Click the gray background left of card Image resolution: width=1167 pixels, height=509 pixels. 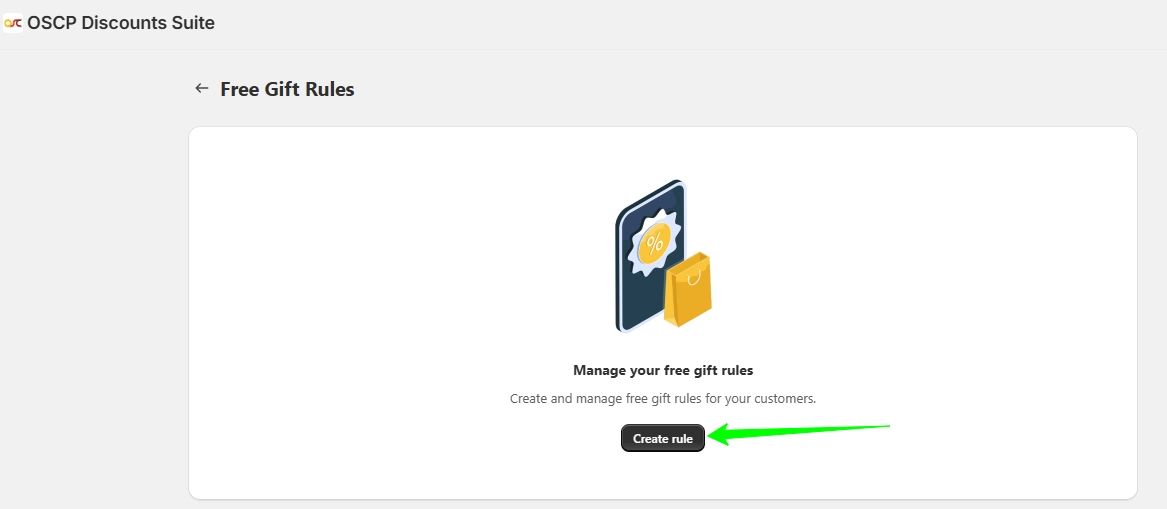pyautogui.click(x=89, y=298)
